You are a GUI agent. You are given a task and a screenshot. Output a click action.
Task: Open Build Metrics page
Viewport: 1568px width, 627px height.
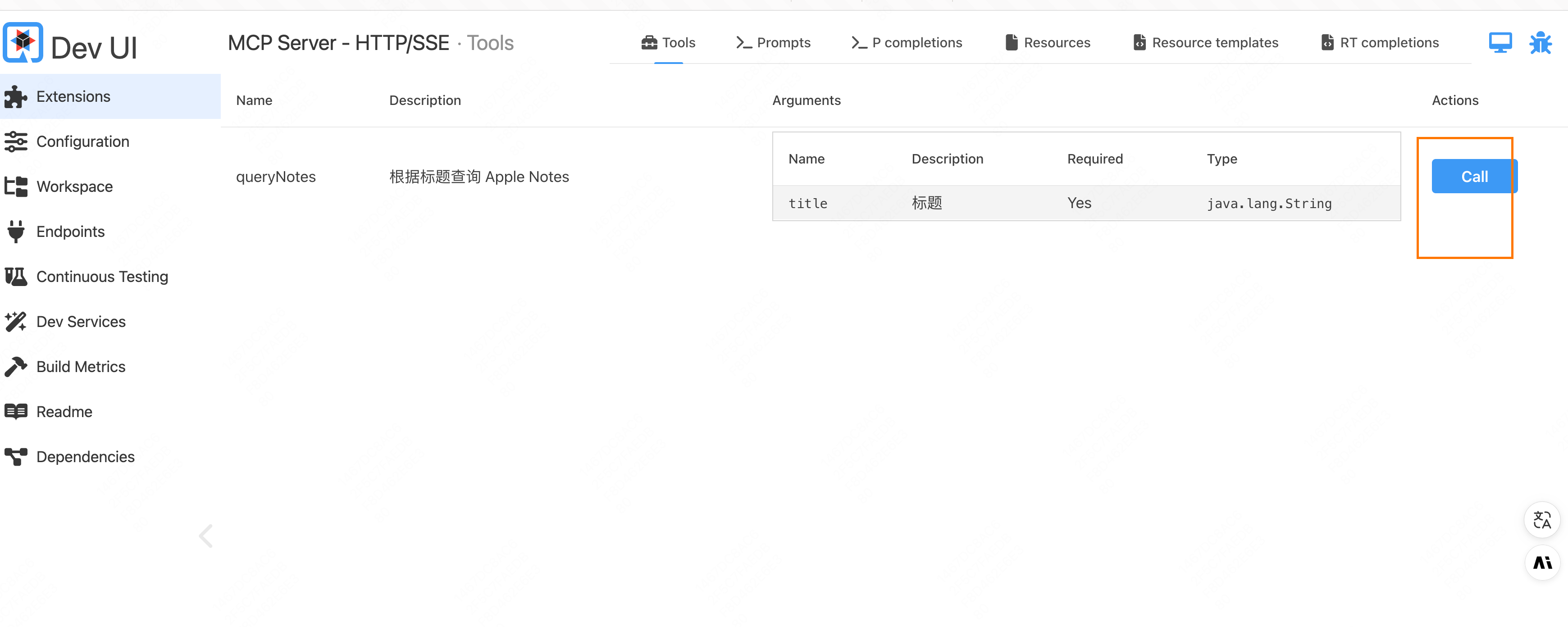(x=110, y=367)
